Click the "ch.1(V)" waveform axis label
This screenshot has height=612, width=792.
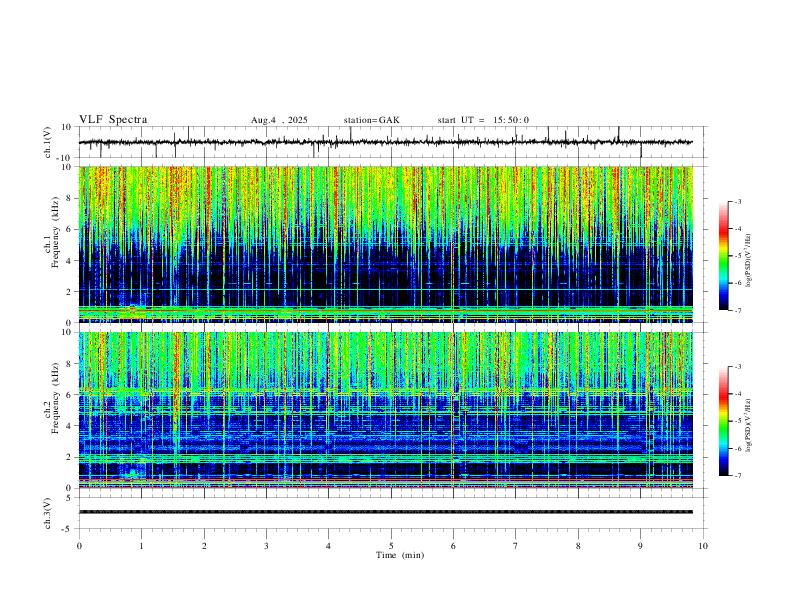coord(48,142)
